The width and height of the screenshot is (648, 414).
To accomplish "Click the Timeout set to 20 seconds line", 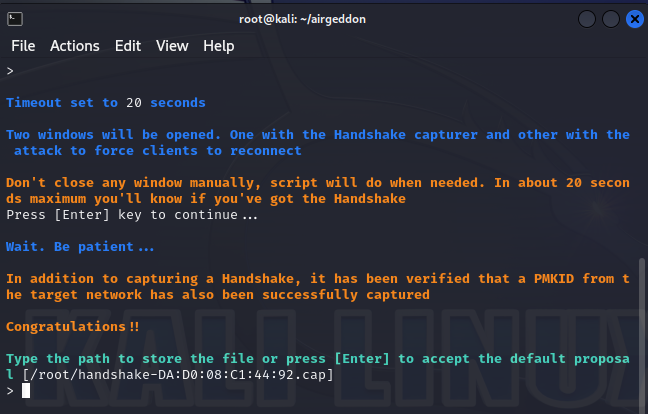I will pyautogui.click(x=106, y=102).
